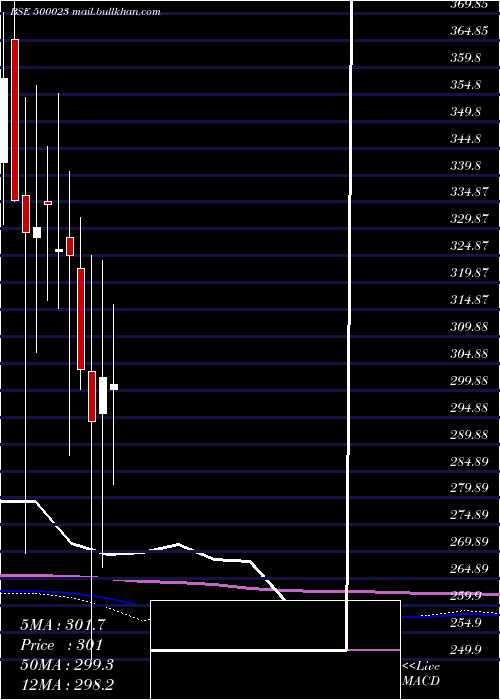
Task: Click the 359.8 price axis label
Action: click(x=466, y=58)
